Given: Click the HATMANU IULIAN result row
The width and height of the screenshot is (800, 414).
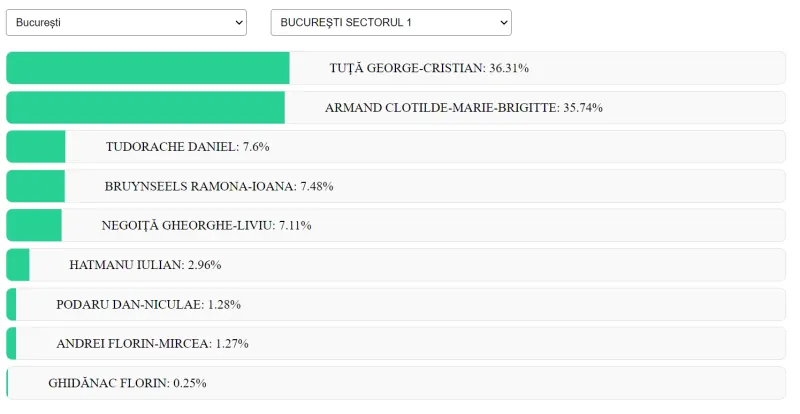Looking at the screenshot, I should point(396,265).
